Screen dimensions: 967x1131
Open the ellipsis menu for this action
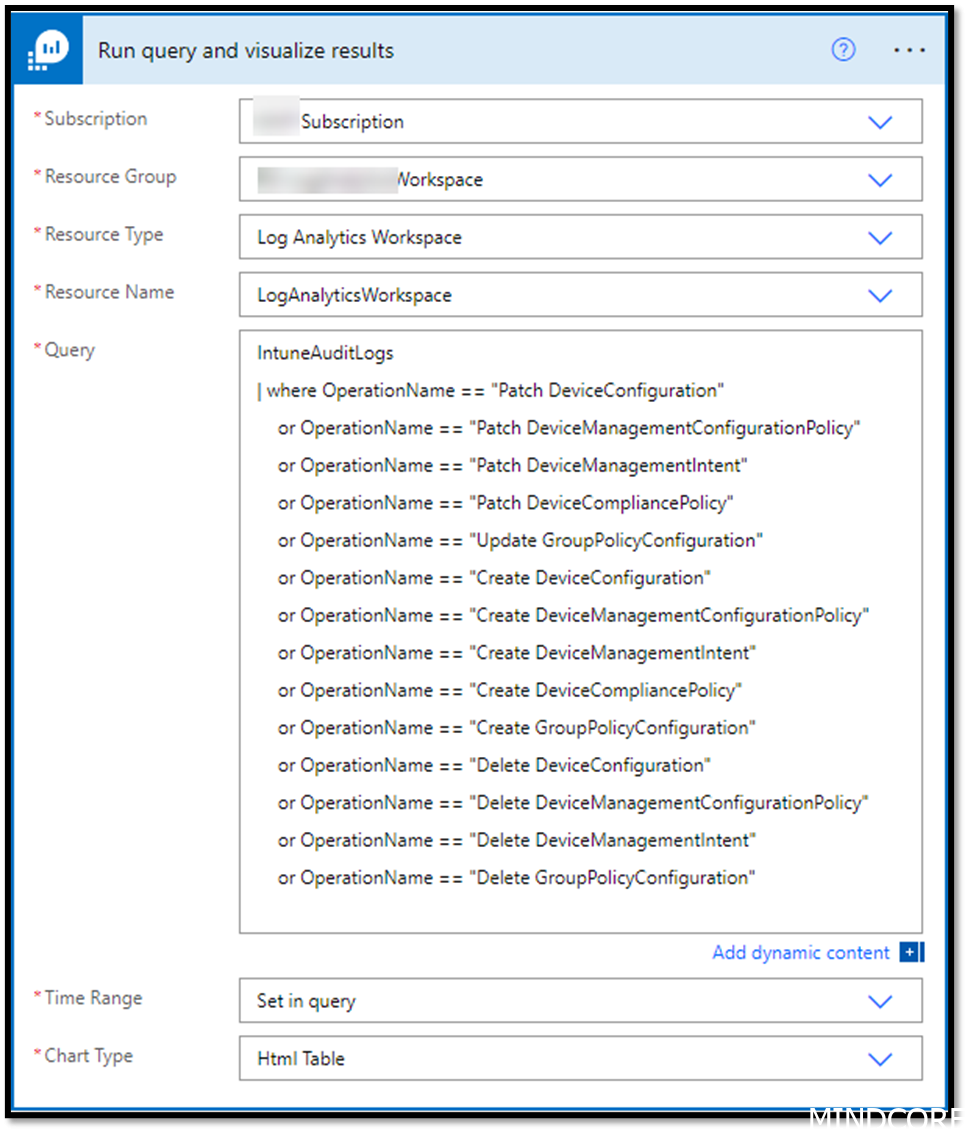909,48
